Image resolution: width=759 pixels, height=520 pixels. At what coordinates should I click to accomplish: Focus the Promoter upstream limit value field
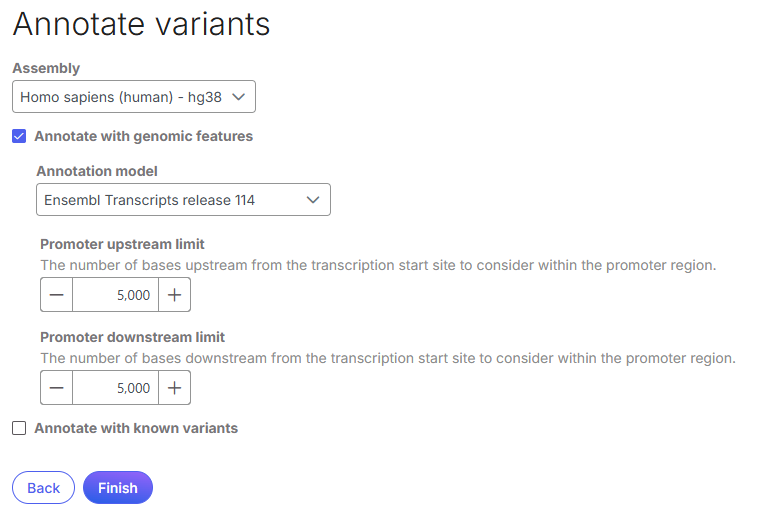point(115,295)
